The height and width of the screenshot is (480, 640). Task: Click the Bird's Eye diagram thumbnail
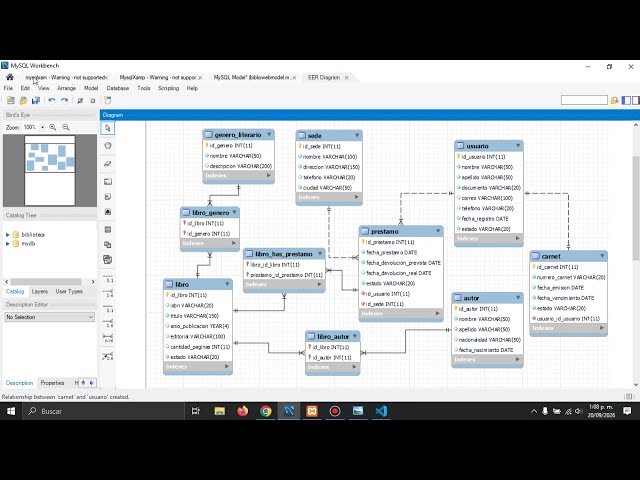click(x=50, y=171)
